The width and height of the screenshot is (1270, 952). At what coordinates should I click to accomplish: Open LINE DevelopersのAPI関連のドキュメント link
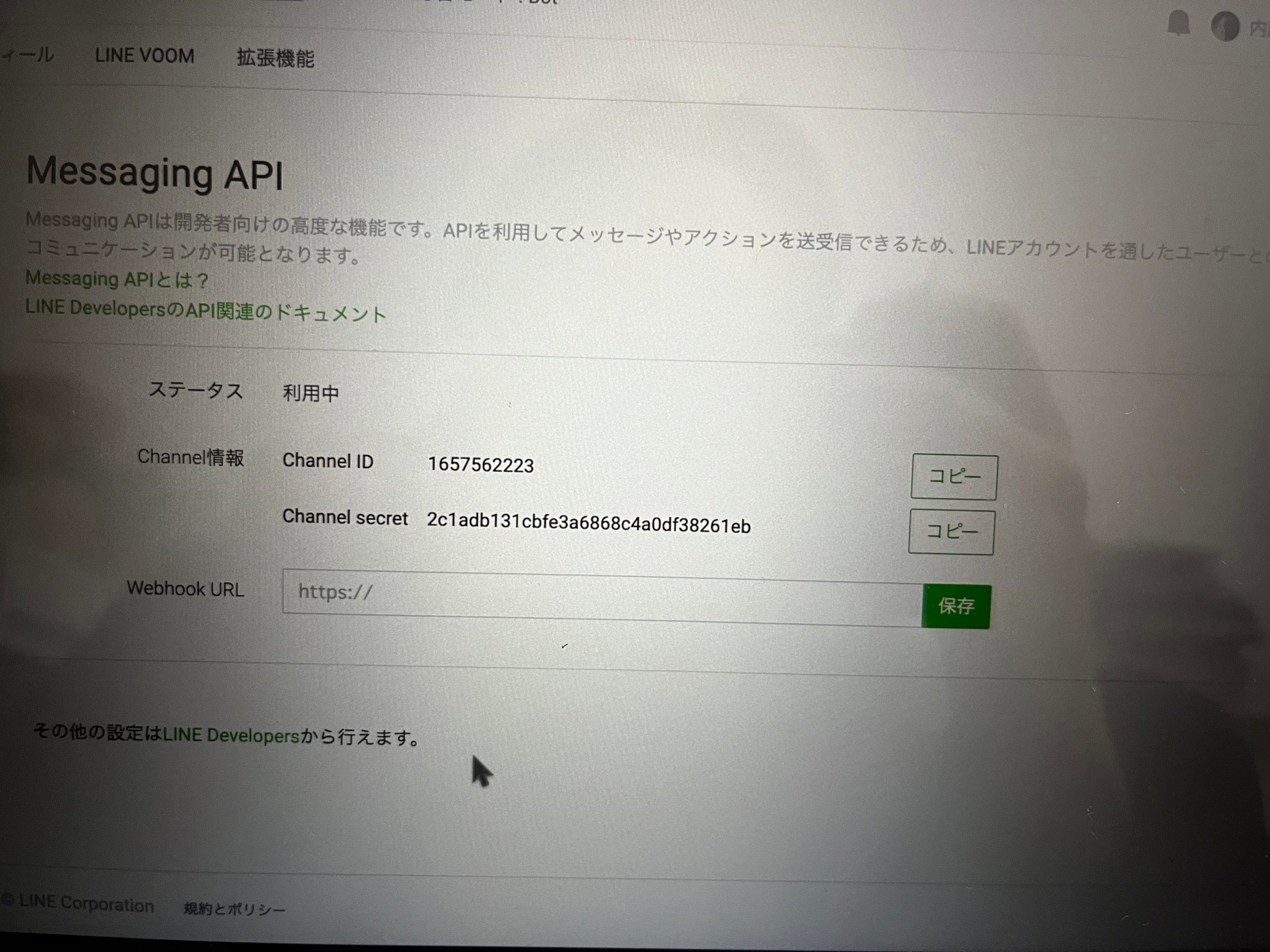206,311
